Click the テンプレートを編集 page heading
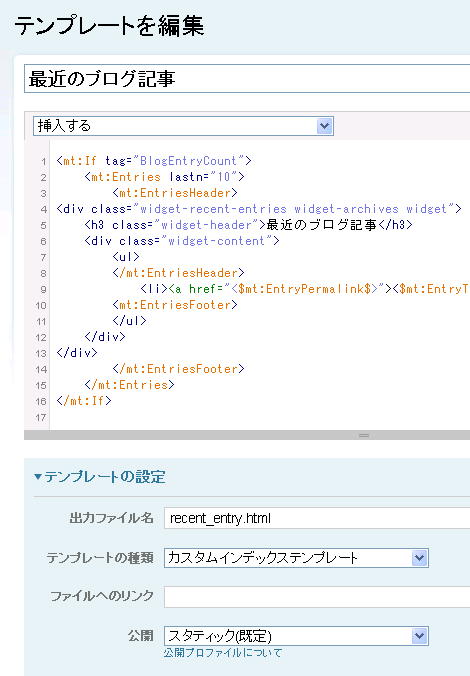This screenshot has width=470, height=676. tap(109, 25)
